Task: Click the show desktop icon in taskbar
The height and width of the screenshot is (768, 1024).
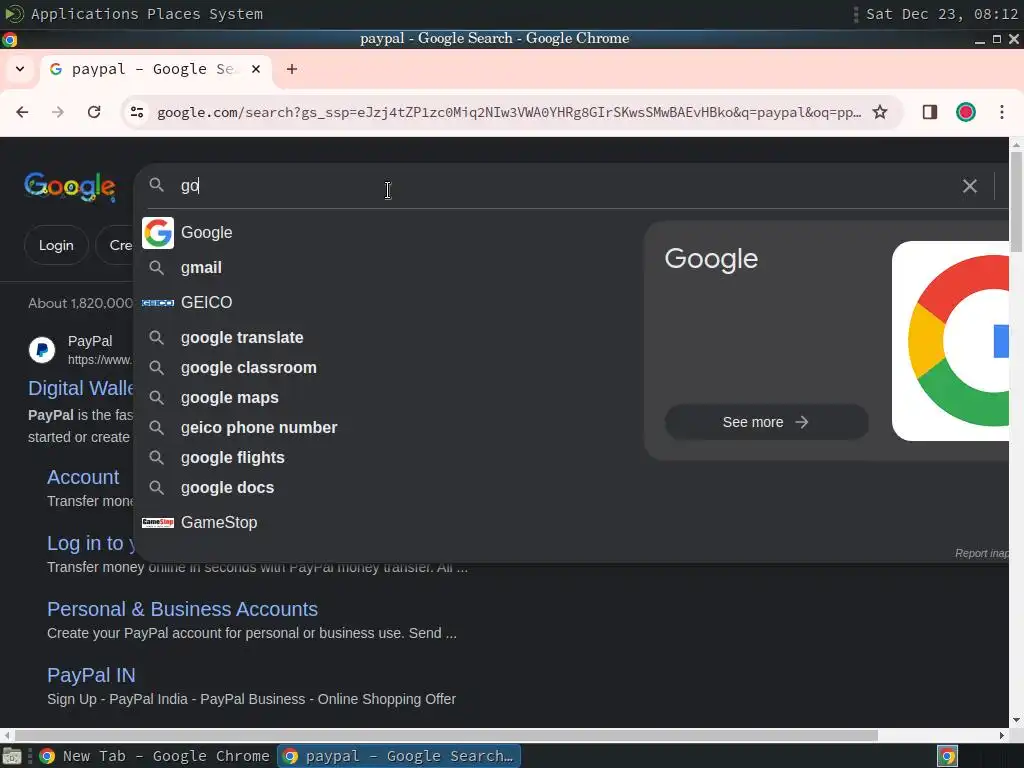Action: pyautogui.click(x=12, y=756)
